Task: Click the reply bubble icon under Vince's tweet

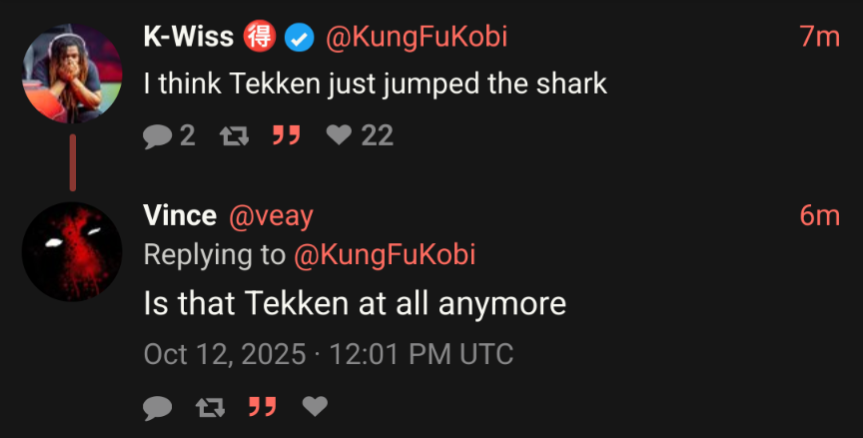Action: pos(157,408)
